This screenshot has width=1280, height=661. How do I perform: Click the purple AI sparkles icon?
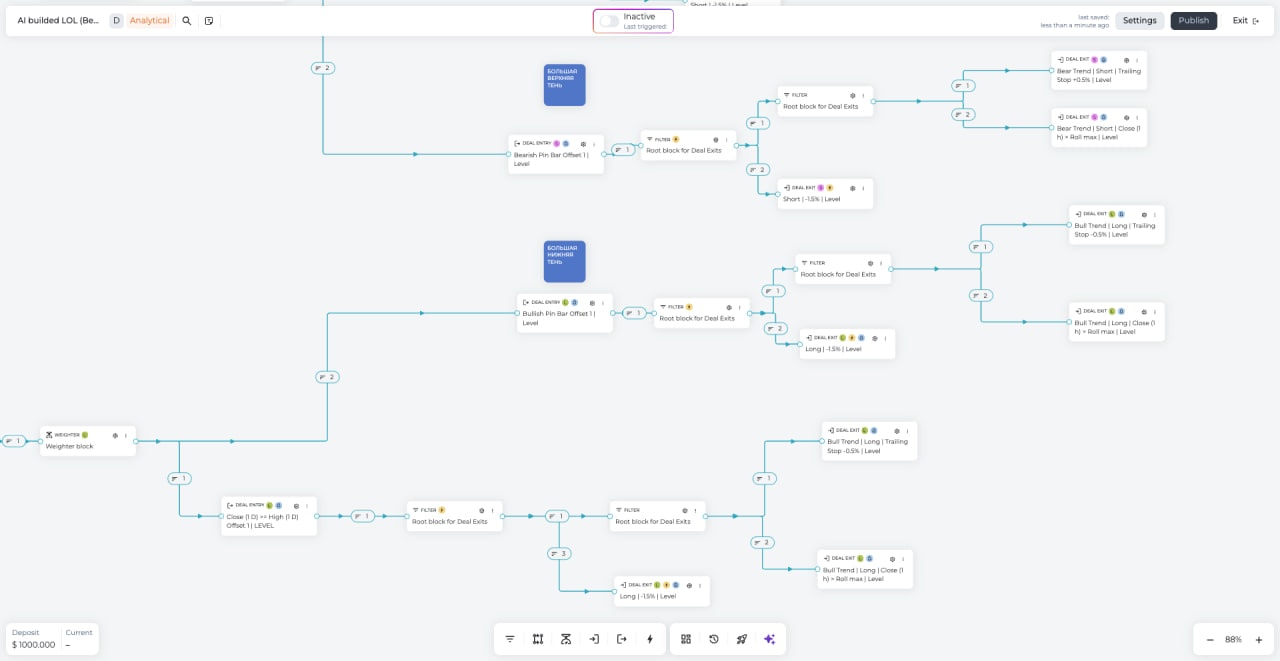click(769, 638)
